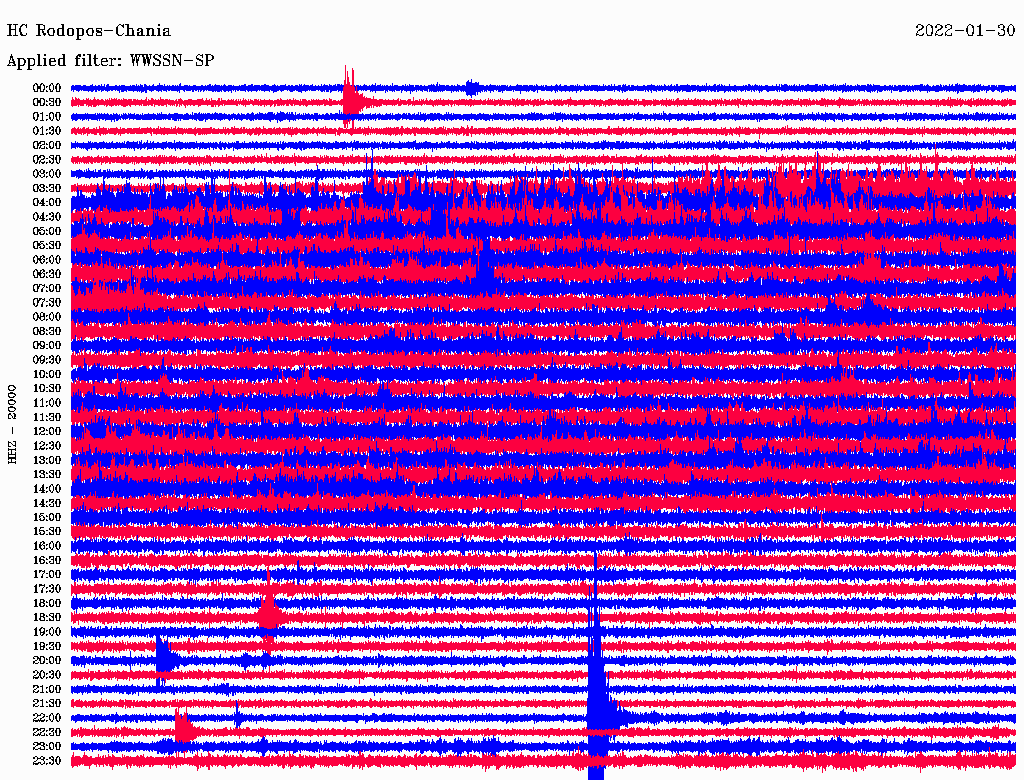Click the HHZ - 20000 axis label
Screen dimensions: 1024x780
click(x=12, y=424)
